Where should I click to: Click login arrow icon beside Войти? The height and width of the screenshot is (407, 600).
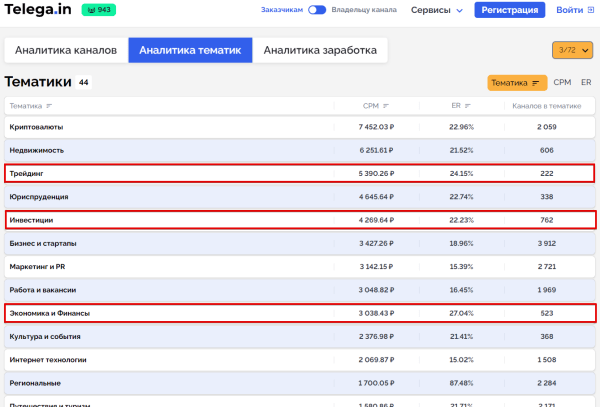pos(591,10)
